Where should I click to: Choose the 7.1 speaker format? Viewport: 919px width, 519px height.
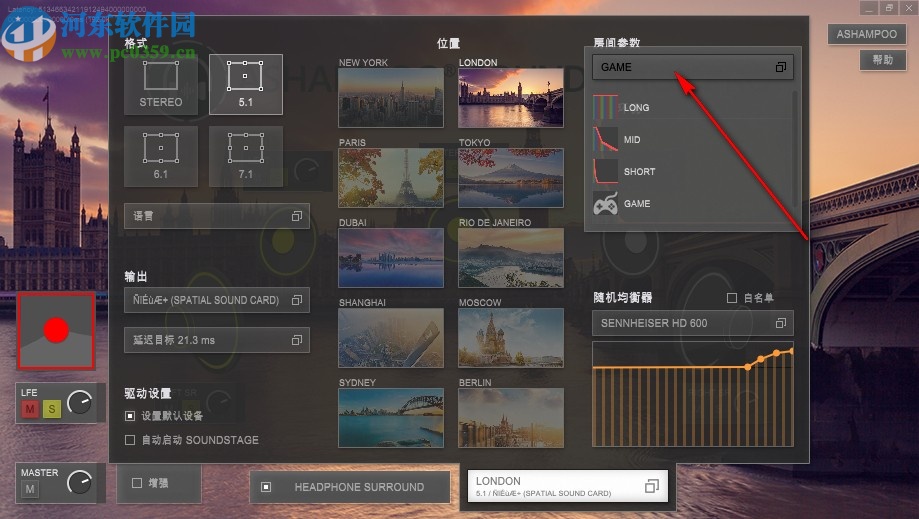tap(246, 156)
